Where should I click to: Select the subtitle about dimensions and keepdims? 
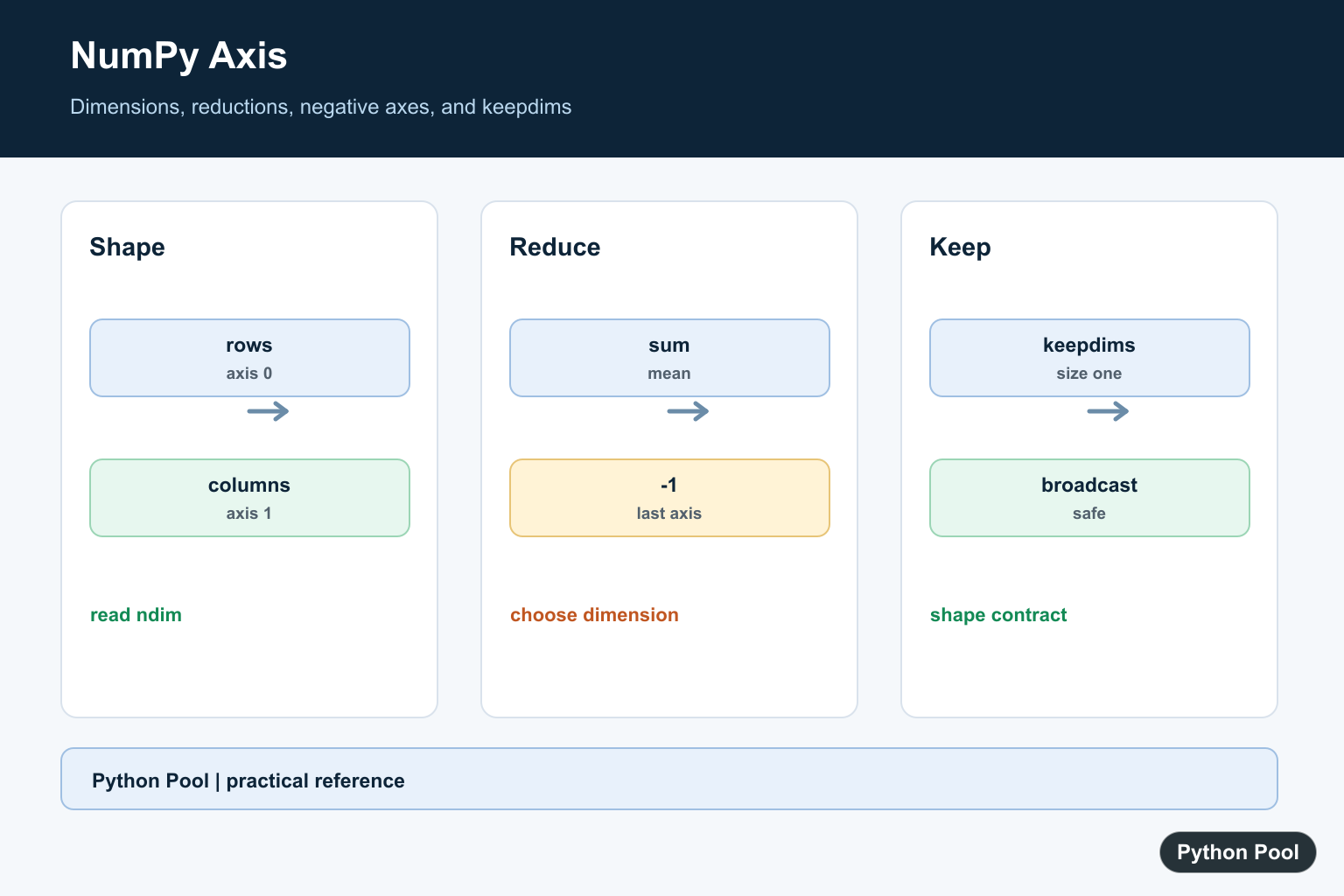320,107
